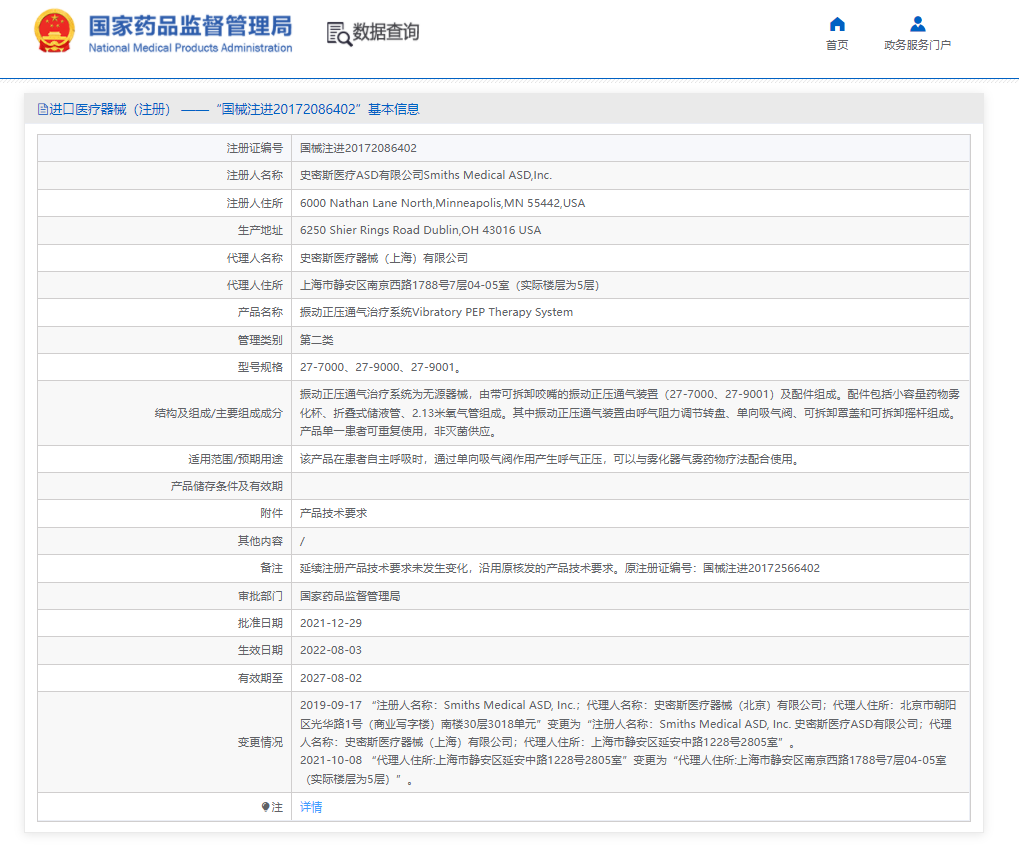Click the 注册证编号 row label
This screenshot has width=1019, height=845.
[255, 148]
